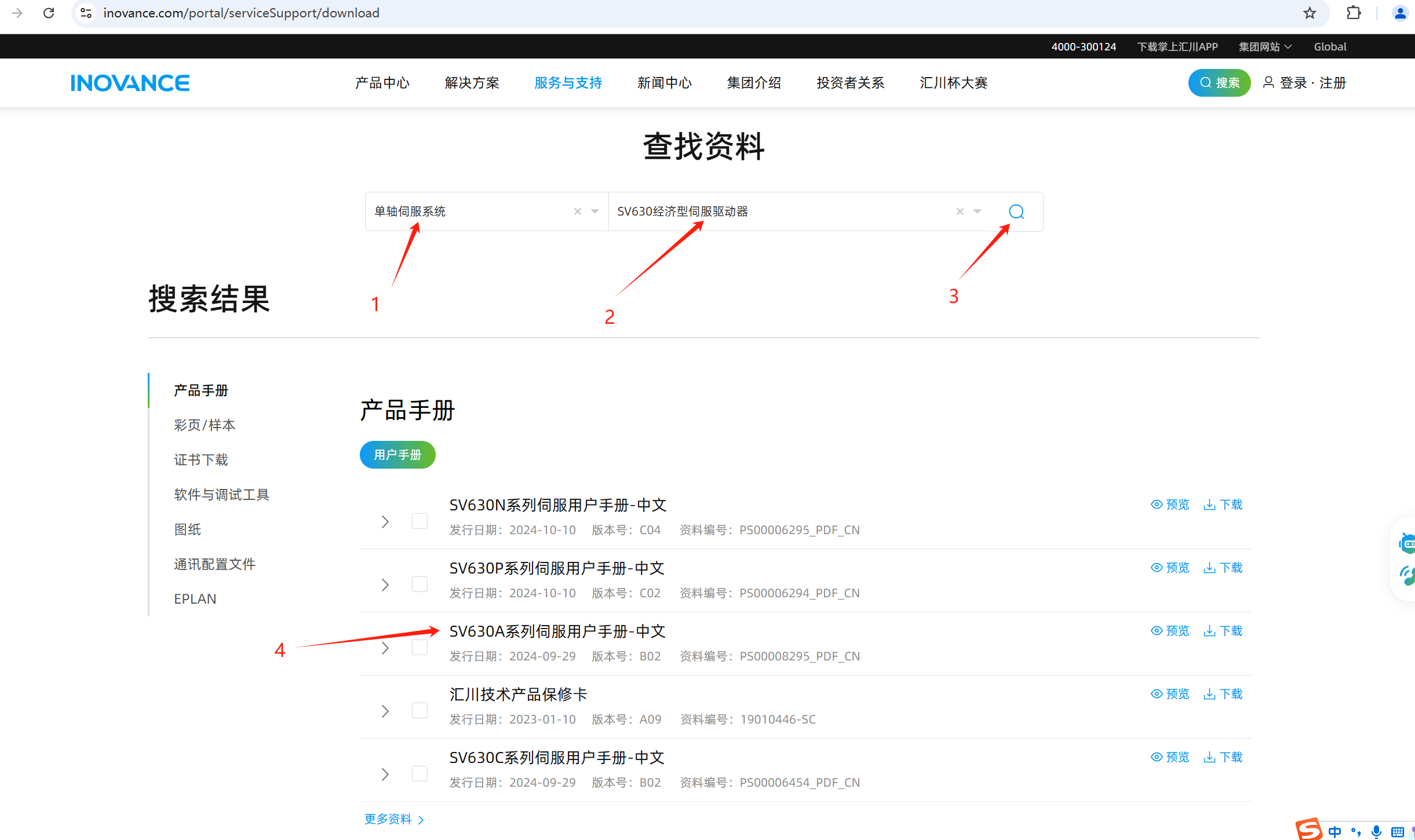Viewport: 1415px width, 840px height.
Task: Click the green 搜索 button in header
Action: 1219,83
